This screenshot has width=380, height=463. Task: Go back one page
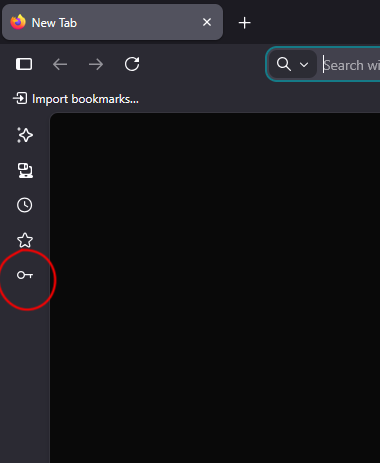point(60,64)
